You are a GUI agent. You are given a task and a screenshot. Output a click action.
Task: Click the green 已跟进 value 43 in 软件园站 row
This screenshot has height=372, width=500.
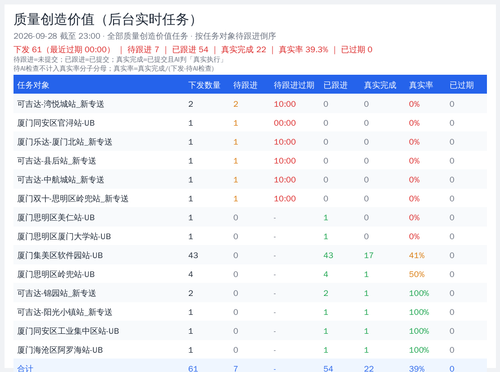pos(328,256)
